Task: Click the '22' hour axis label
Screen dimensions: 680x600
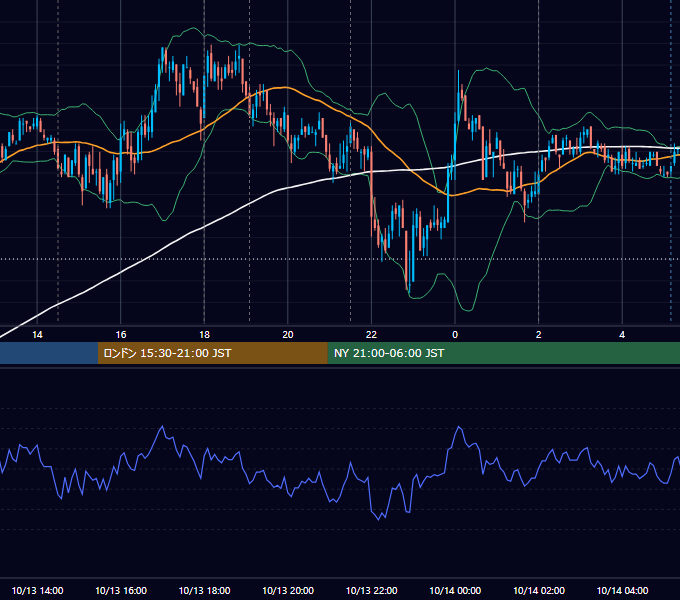Action: point(371,335)
